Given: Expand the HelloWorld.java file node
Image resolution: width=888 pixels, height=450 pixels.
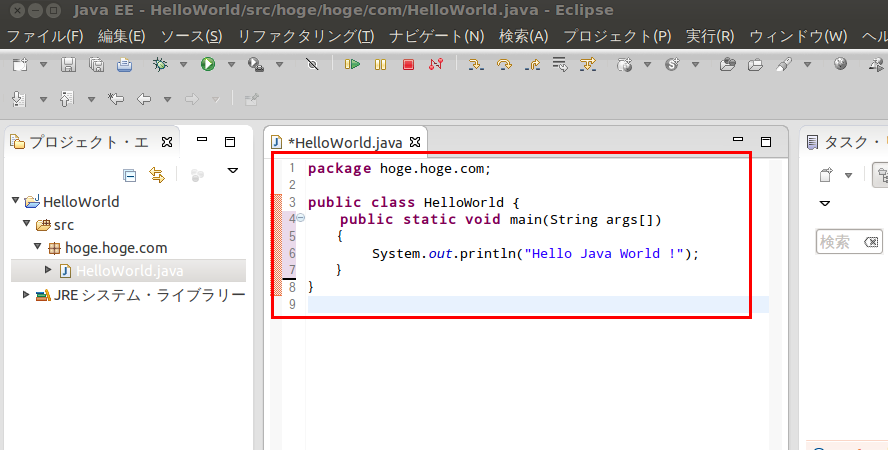Looking at the screenshot, I should tap(49, 270).
